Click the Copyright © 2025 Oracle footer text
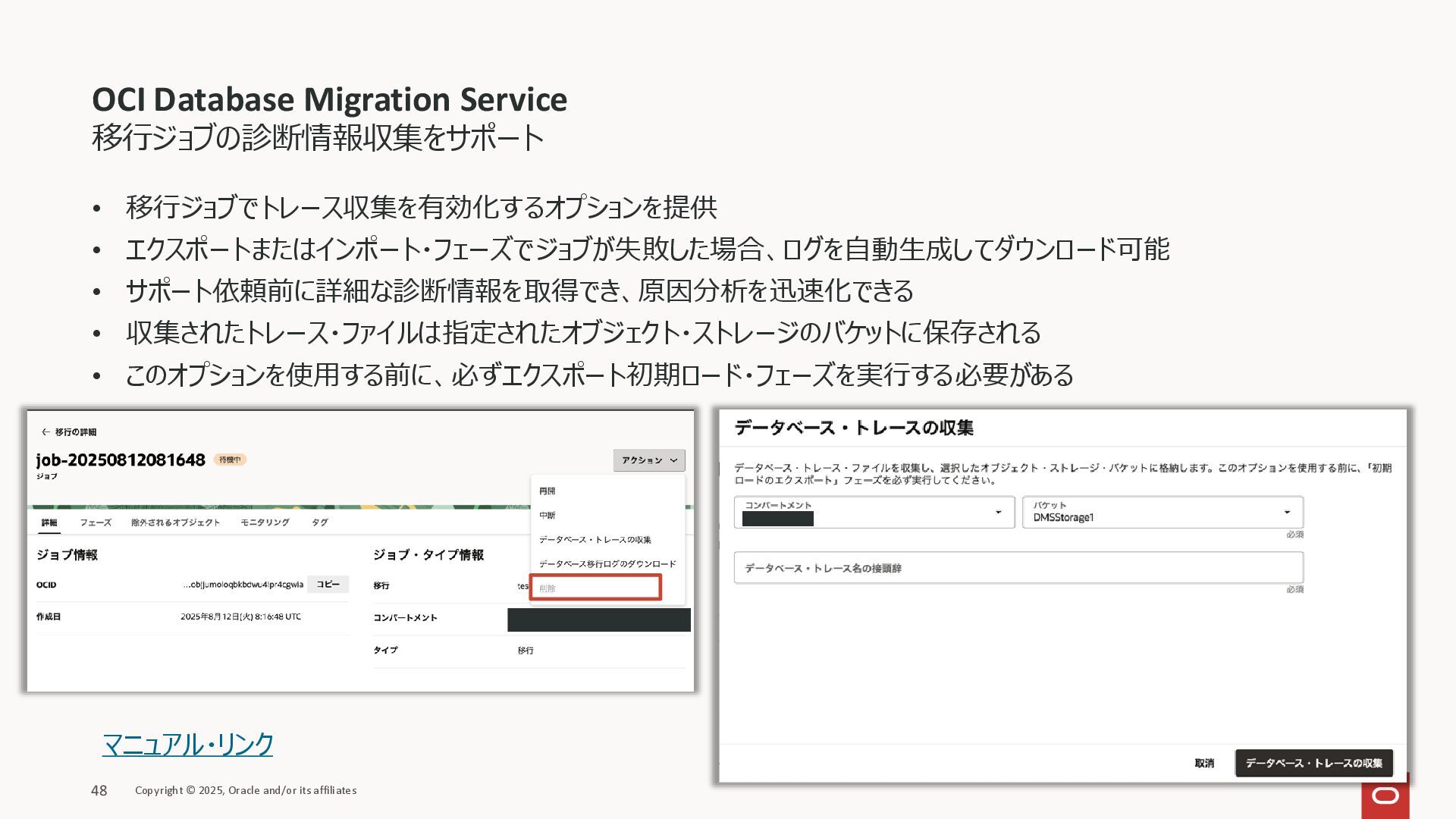1456x819 pixels. pos(246,790)
